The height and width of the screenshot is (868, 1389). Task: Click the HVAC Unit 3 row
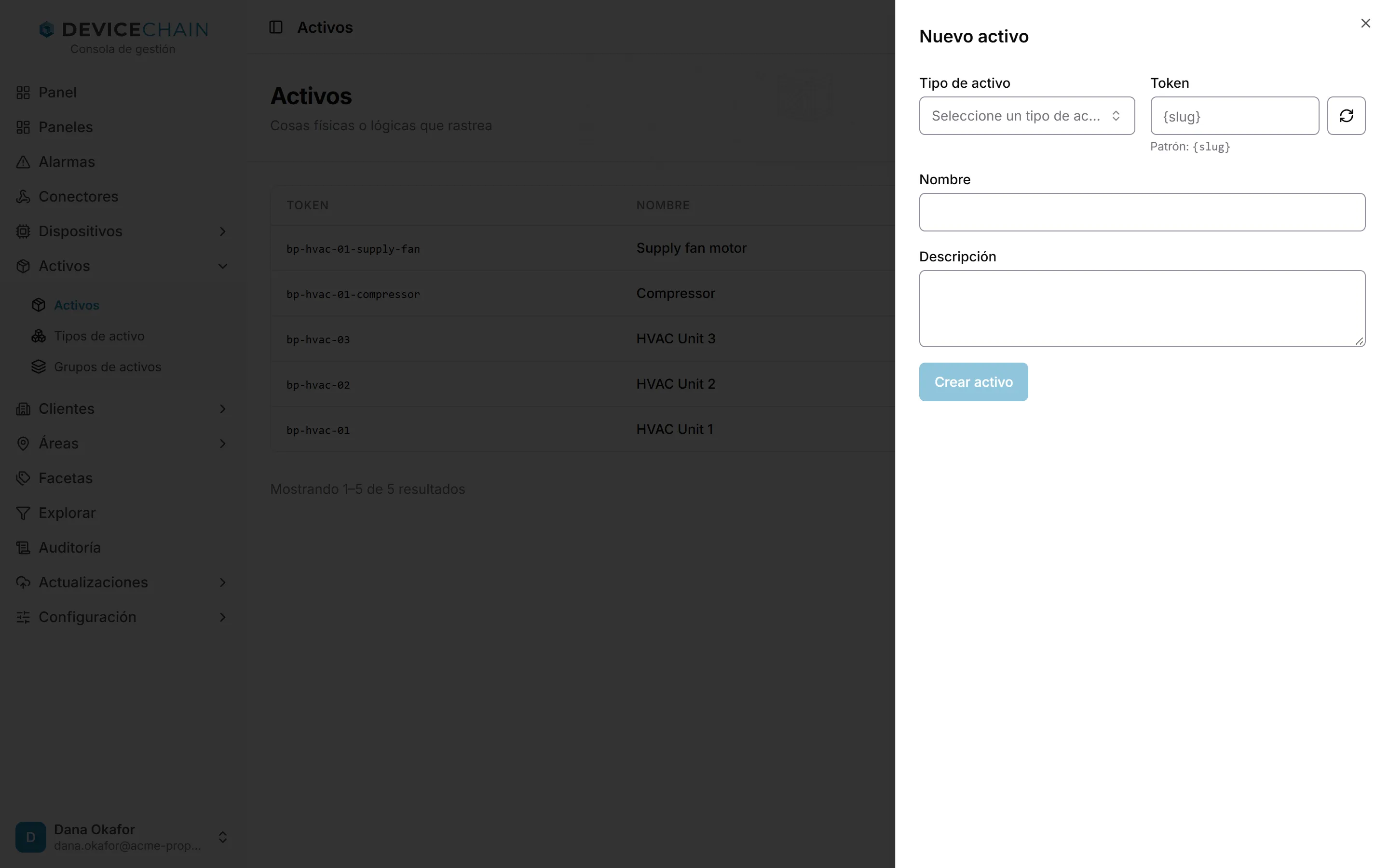click(x=583, y=339)
